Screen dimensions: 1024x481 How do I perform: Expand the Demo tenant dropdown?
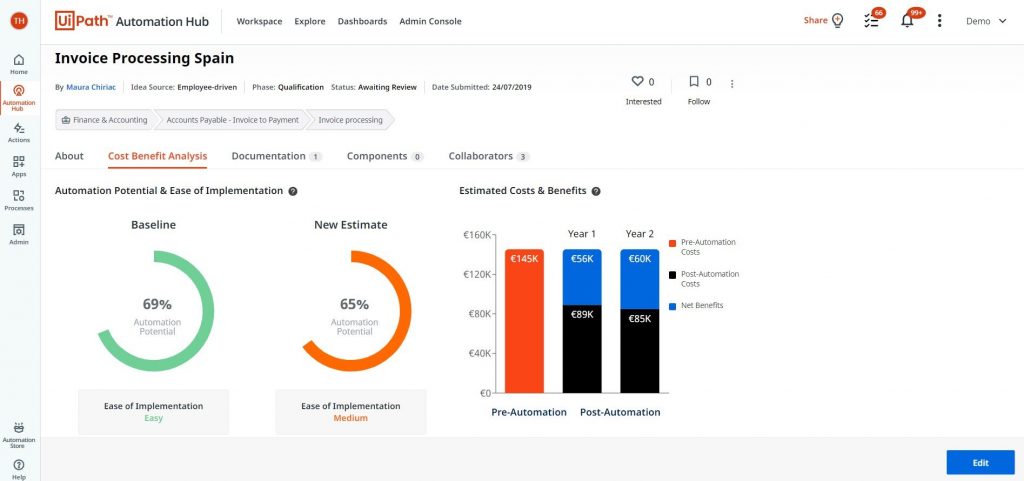[987, 21]
